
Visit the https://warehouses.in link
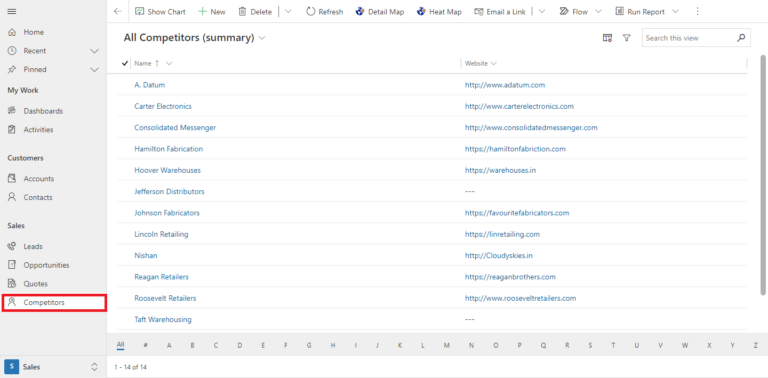coord(501,170)
